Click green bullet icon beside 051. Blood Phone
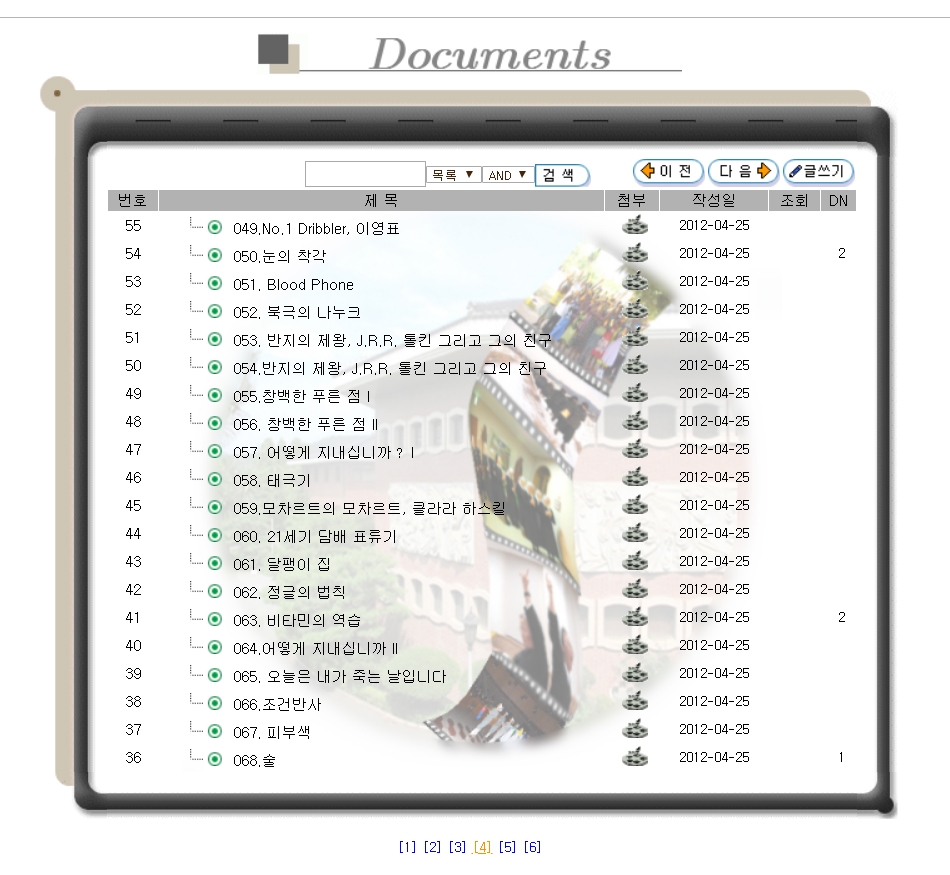The height and width of the screenshot is (875, 950). [x=215, y=283]
